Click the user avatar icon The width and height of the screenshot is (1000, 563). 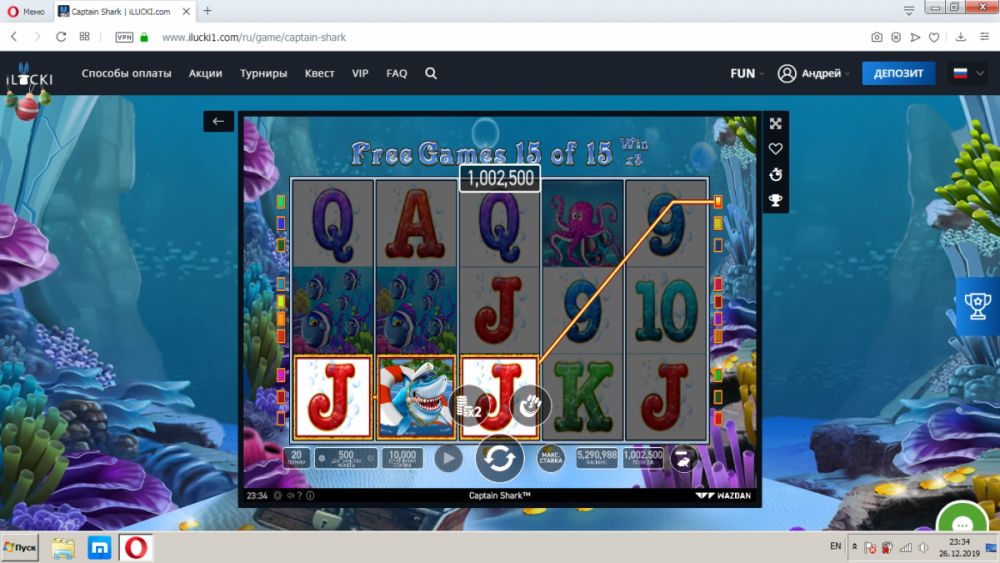pyautogui.click(x=787, y=73)
